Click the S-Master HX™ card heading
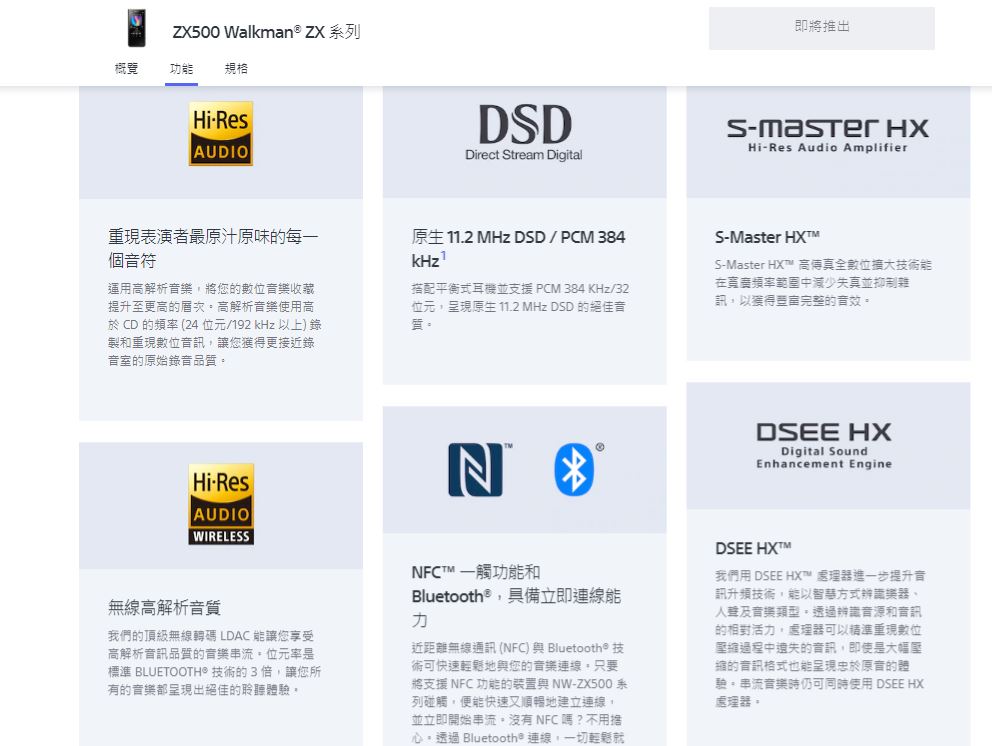Viewport: 992px width, 746px height. click(767, 237)
